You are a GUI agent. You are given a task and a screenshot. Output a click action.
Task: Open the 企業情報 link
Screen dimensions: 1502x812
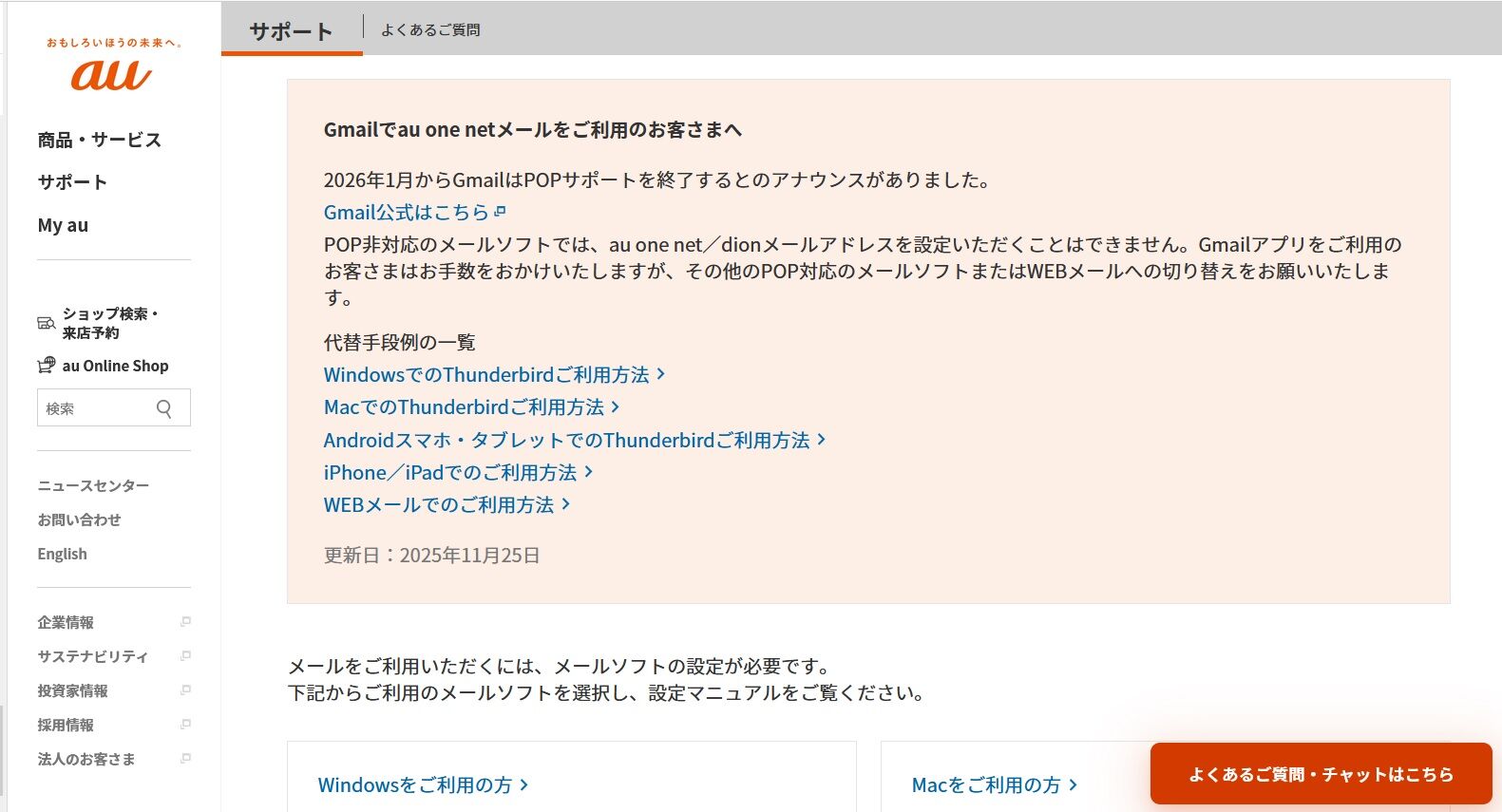click(x=66, y=622)
